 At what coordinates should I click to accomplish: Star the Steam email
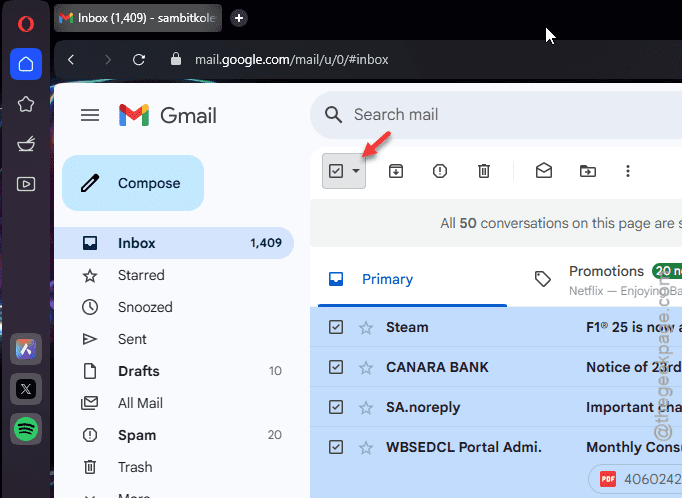click(366, 328)
